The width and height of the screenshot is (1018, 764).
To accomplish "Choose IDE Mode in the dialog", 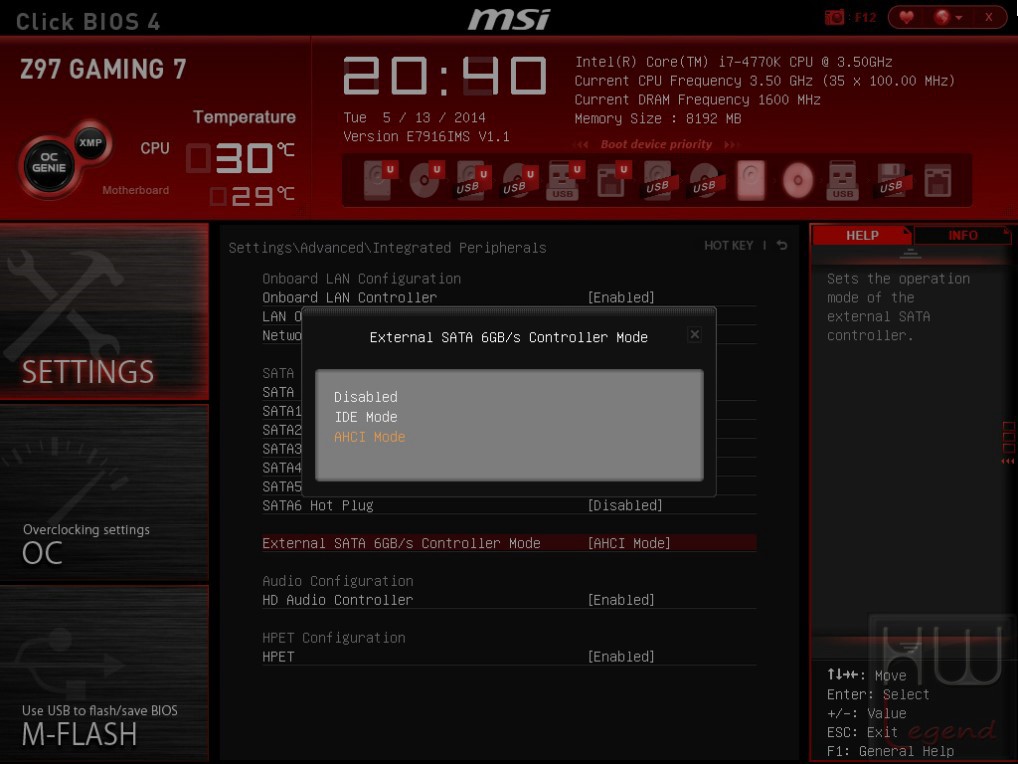I will point(366,417).
